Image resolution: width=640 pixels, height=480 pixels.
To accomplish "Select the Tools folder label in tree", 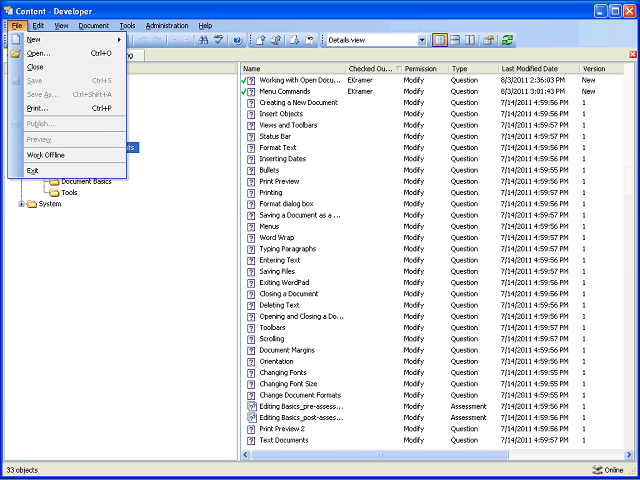I will [x=69, y=193].
